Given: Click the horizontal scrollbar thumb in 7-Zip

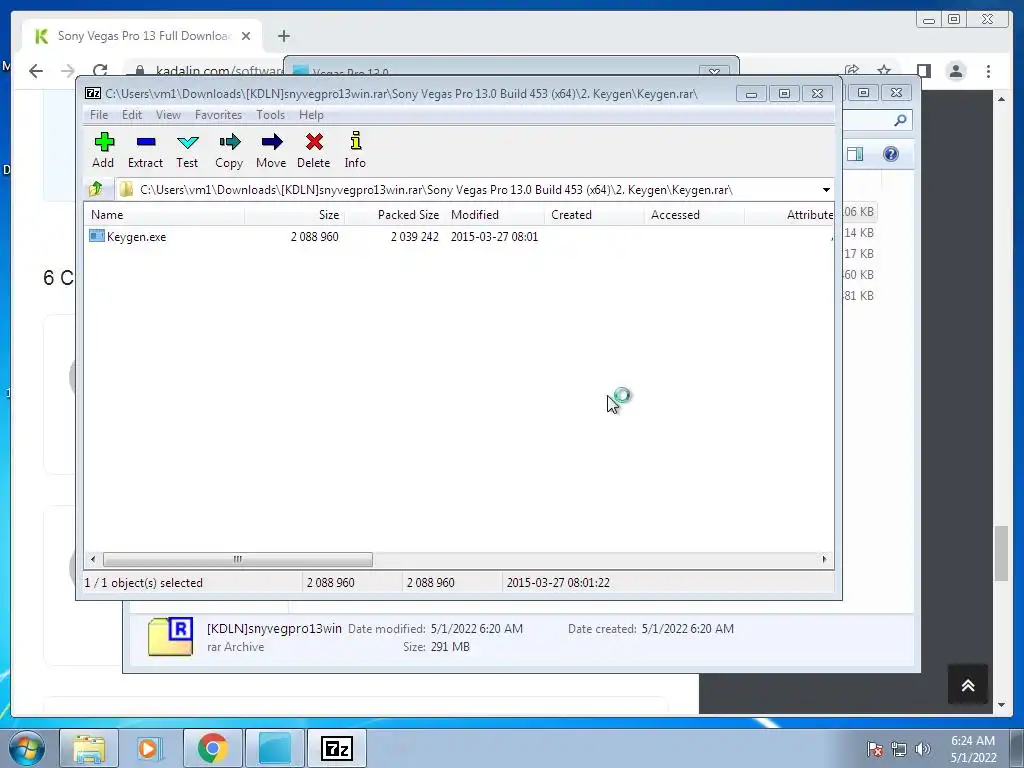Looking at the screenshot, I should [238, 560].
